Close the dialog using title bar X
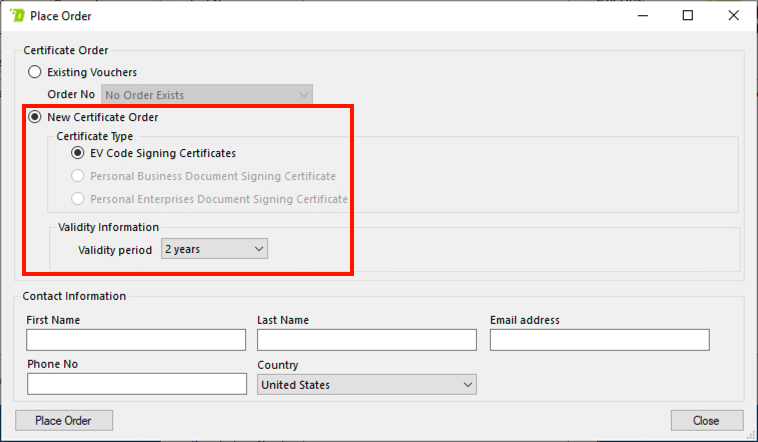This screenshot has width=758, height=442. (x=734, y=16)
